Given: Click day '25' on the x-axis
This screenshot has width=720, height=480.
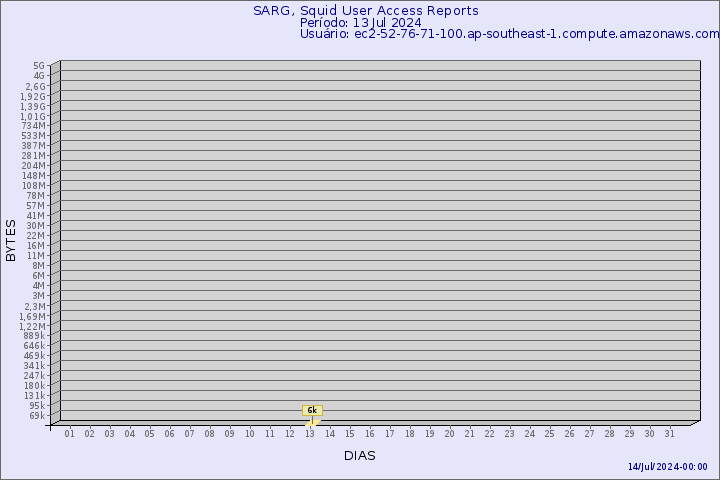Looking at the screenshot, I should click(x=550, y=434).
